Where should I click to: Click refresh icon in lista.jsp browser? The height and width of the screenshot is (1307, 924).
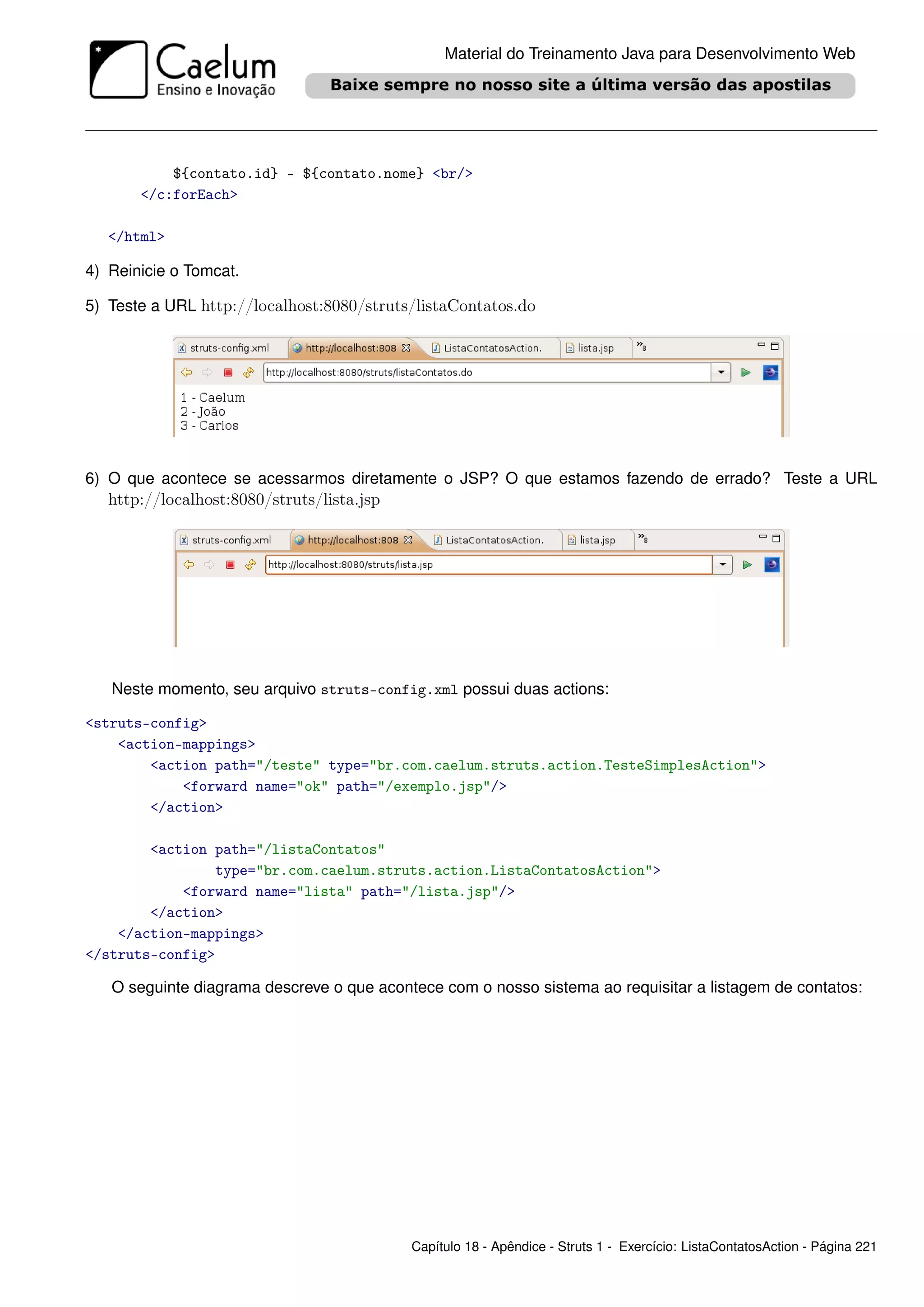pyautogui.click(x=250, y=564)
